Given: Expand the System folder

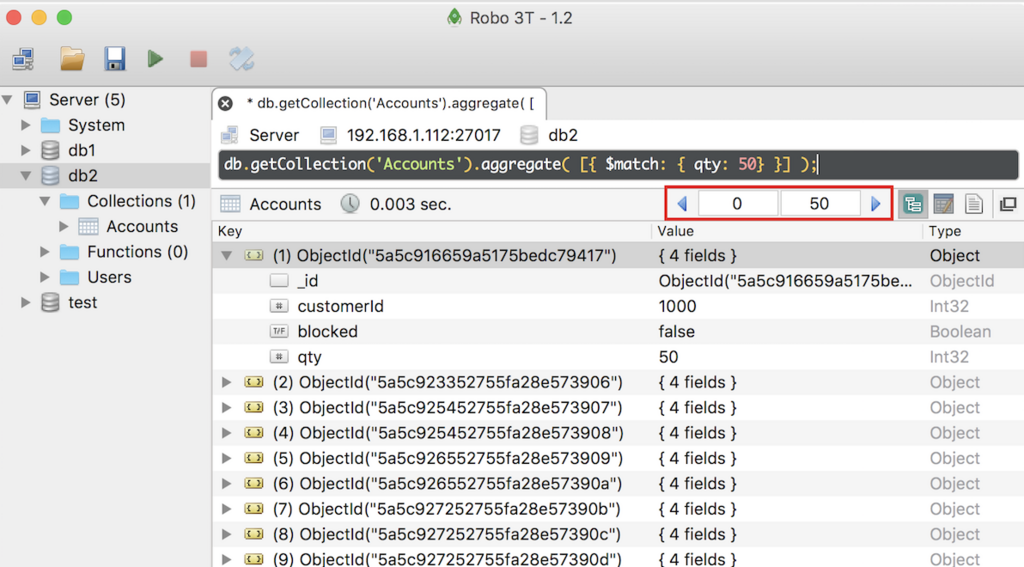Looking at the screenshot, I should click(x=25, y=125).
